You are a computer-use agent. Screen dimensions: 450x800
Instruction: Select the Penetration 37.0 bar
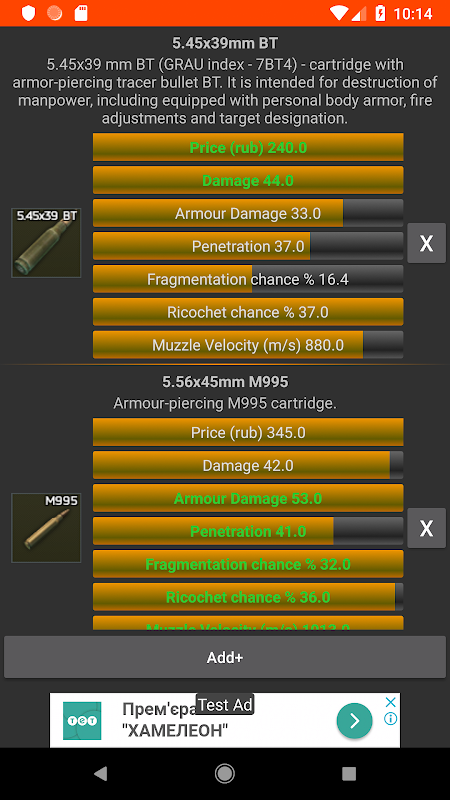pos(248,246)
